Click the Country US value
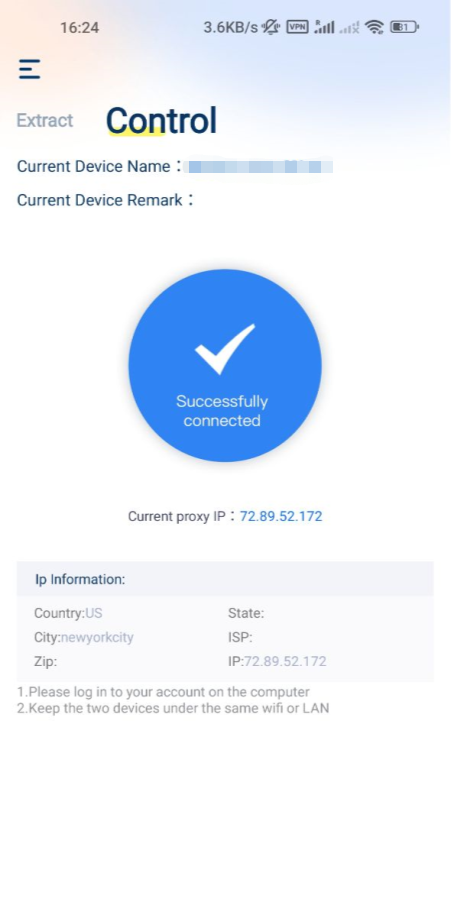The width and height of the screenshot is (452, 913). 94,613
